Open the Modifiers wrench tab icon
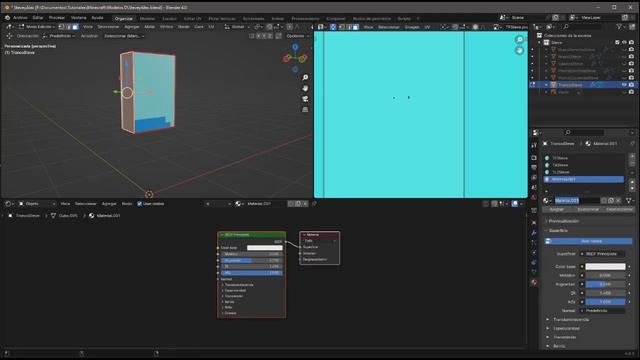640x360 pixels. click(534, 233)
